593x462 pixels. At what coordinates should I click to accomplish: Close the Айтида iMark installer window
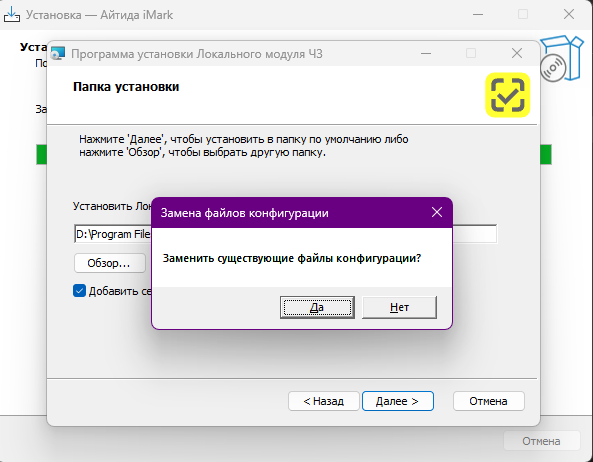[x=569, y=15]
